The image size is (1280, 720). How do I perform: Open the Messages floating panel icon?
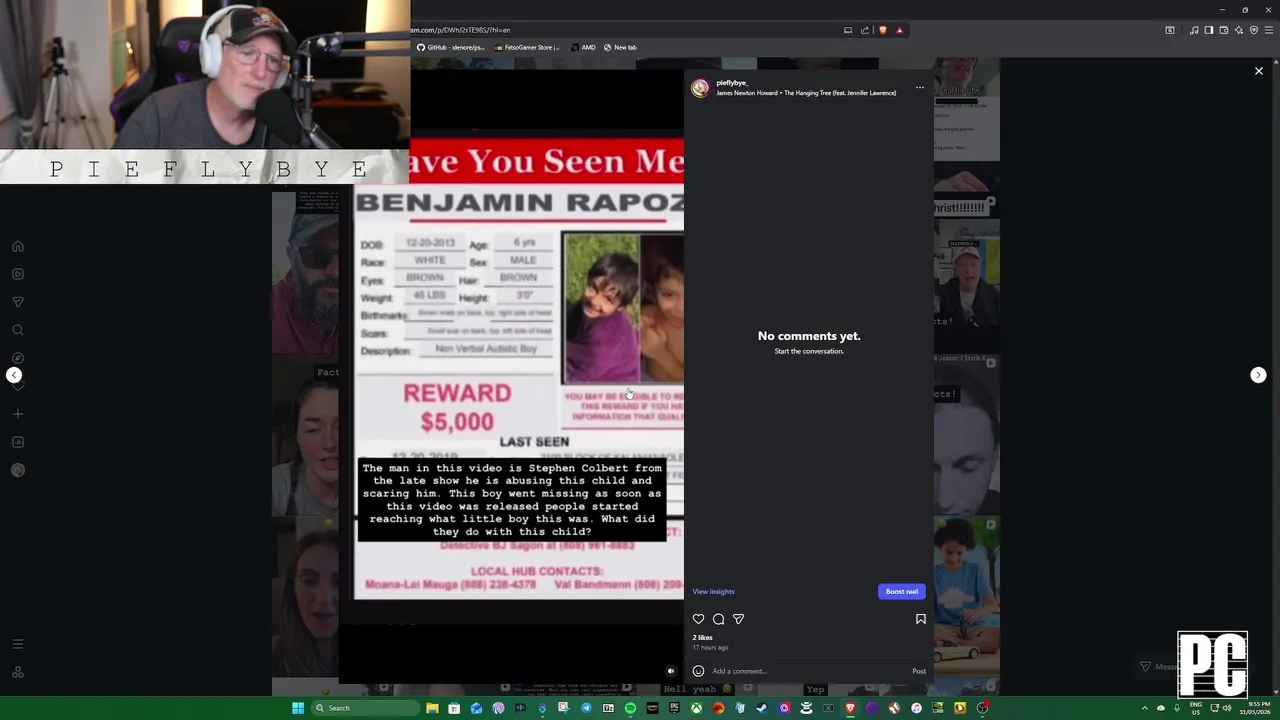pos(1146,666)
